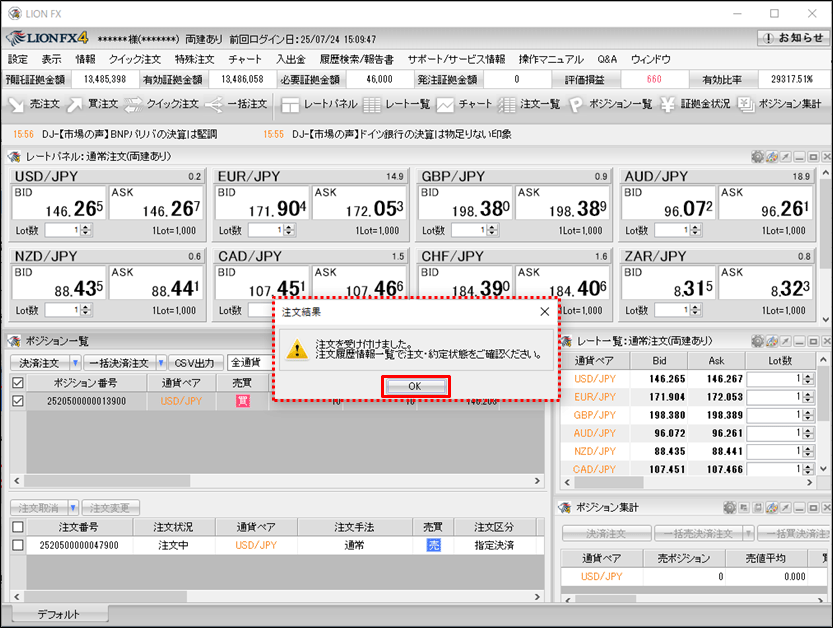This screenshot has height=628, width=833.
Task: Open the 全通貨 currency filter combo box
Action: click(250, 363)
